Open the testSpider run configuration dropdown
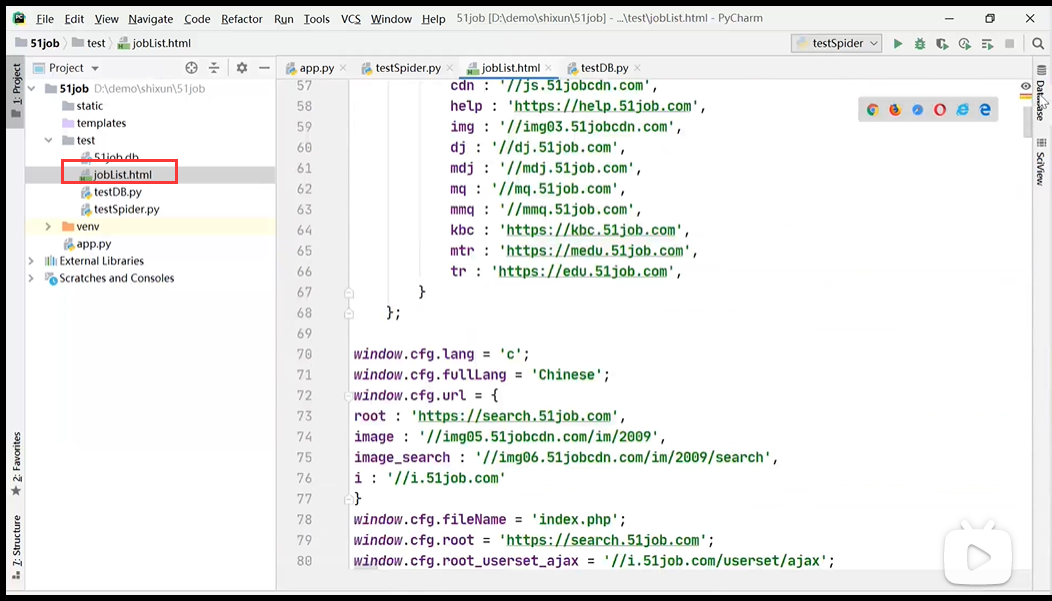Image resolution: width=1052 pixels, height=601 pixels. pyautogui.click(x=837, y=44)
